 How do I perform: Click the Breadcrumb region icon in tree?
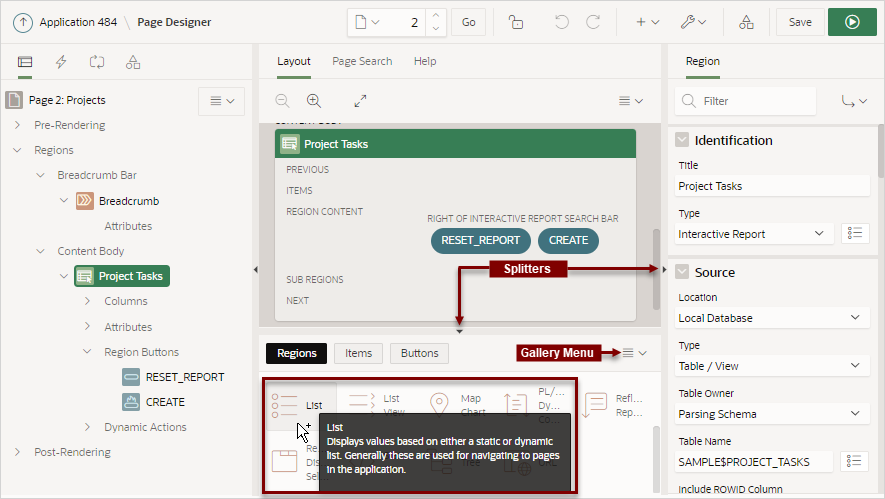coord(85,200)
